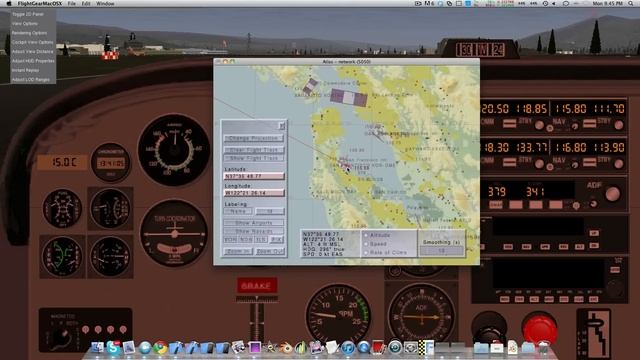Click the red mixture control knob
The width and height of the screenshot is (640, 360).
tap(539, 329)
